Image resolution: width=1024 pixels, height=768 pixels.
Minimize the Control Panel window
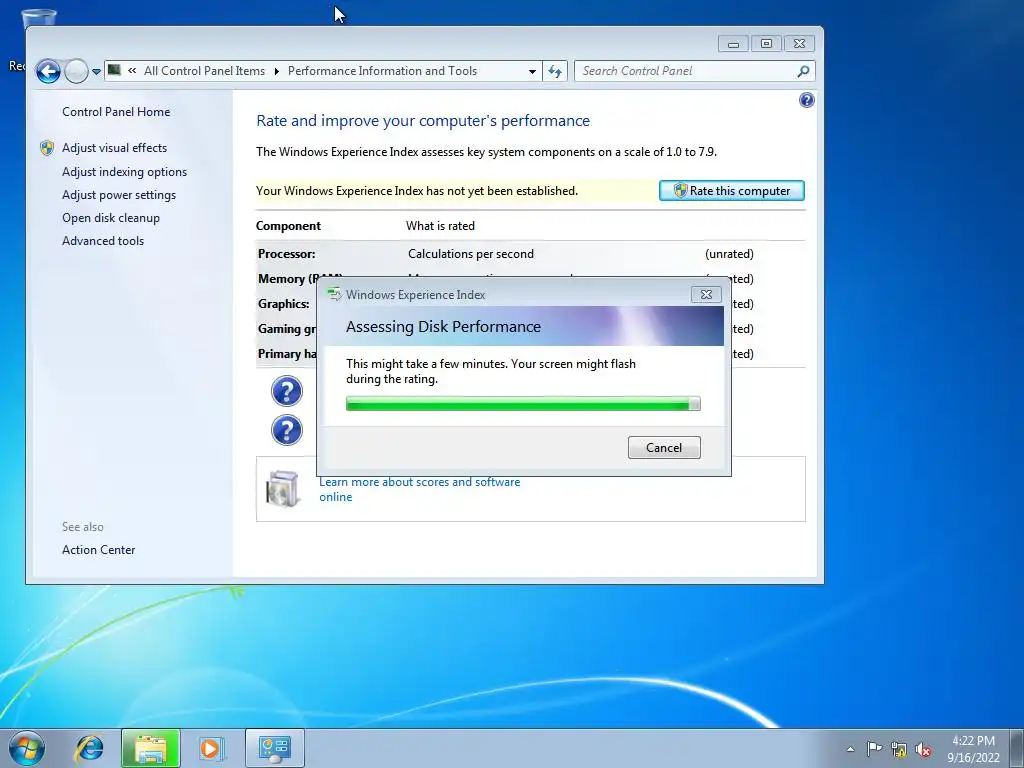coord(733,44)
